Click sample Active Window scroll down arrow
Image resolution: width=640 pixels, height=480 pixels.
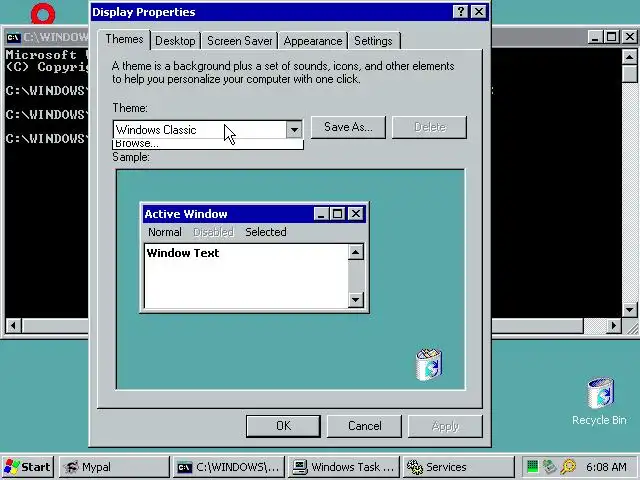point(356,300)
